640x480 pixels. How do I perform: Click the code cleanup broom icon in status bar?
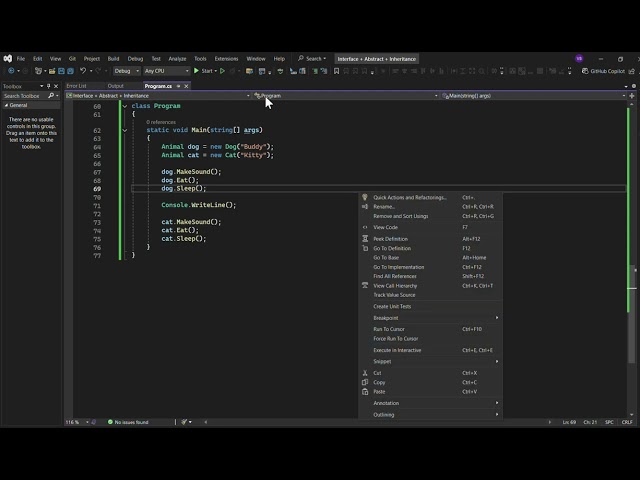[184, 422]
